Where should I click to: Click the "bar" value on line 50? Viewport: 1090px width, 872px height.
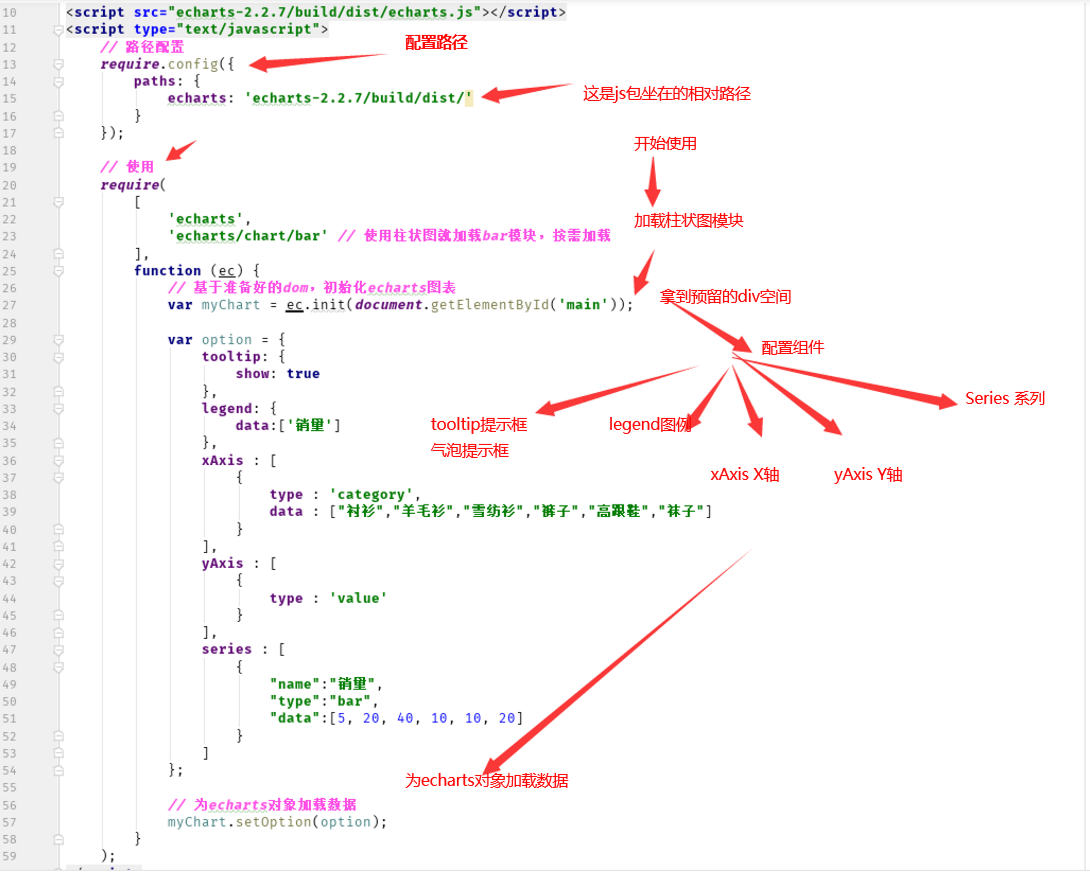[350, 702]
